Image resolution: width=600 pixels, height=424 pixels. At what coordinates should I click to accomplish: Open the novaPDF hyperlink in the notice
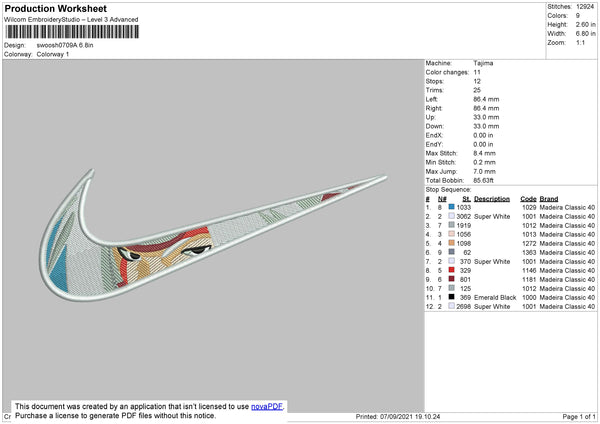point(267,406)
